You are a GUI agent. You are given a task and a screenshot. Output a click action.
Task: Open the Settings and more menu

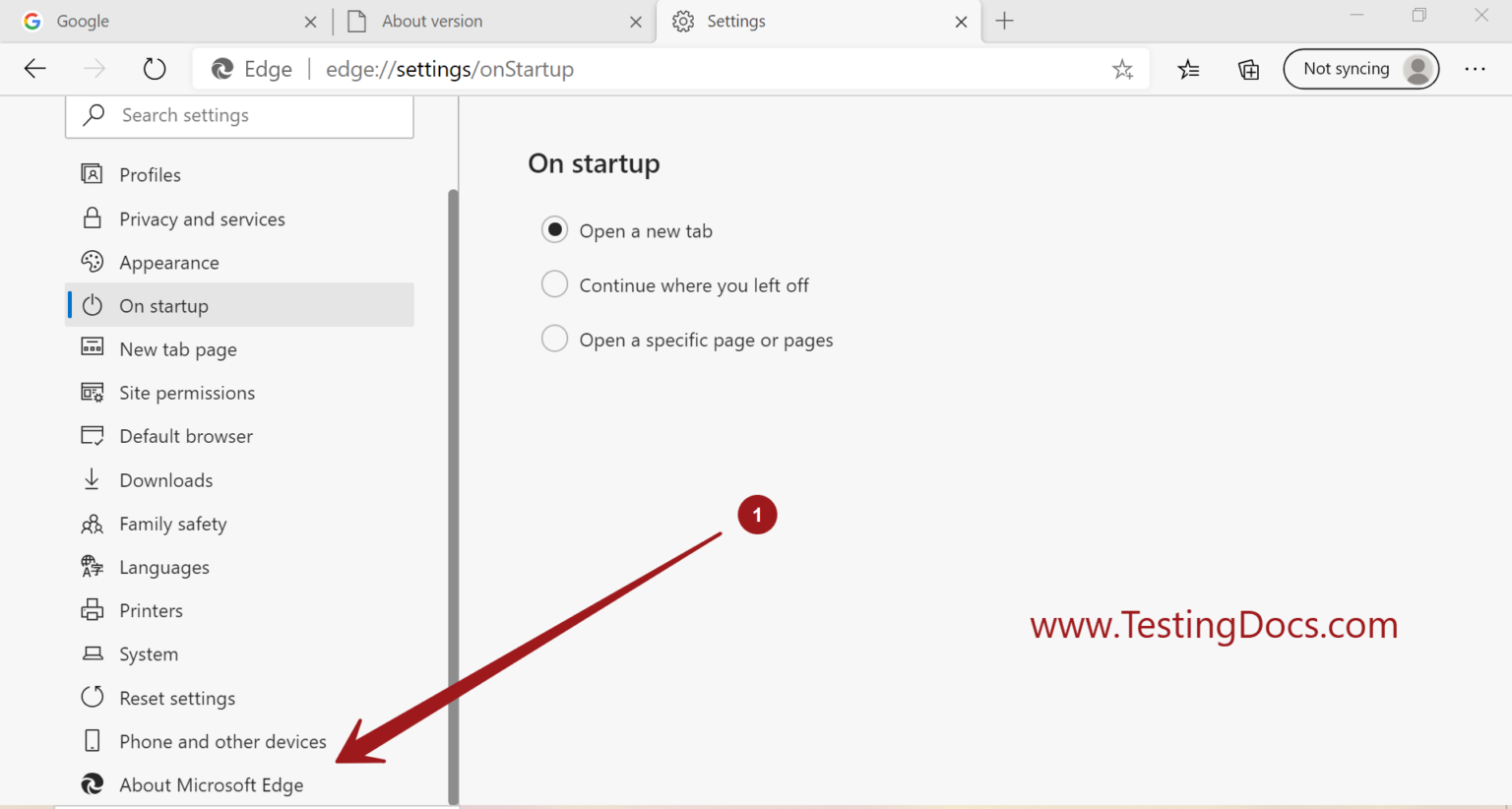(x=1476, y=69)
